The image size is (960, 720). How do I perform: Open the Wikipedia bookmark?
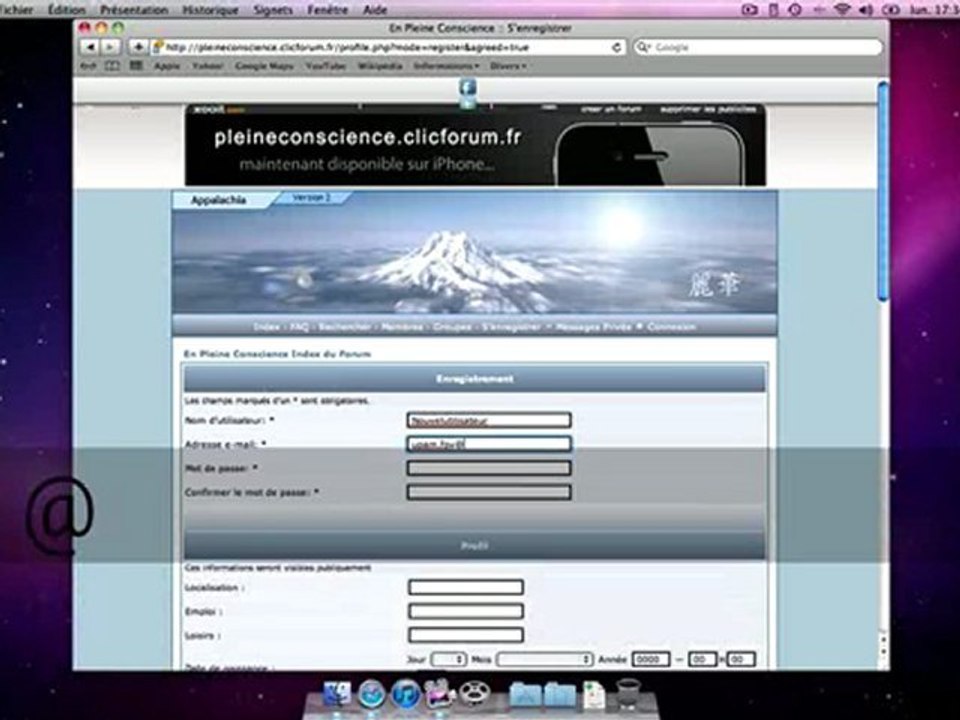click(x=380, y=66)
